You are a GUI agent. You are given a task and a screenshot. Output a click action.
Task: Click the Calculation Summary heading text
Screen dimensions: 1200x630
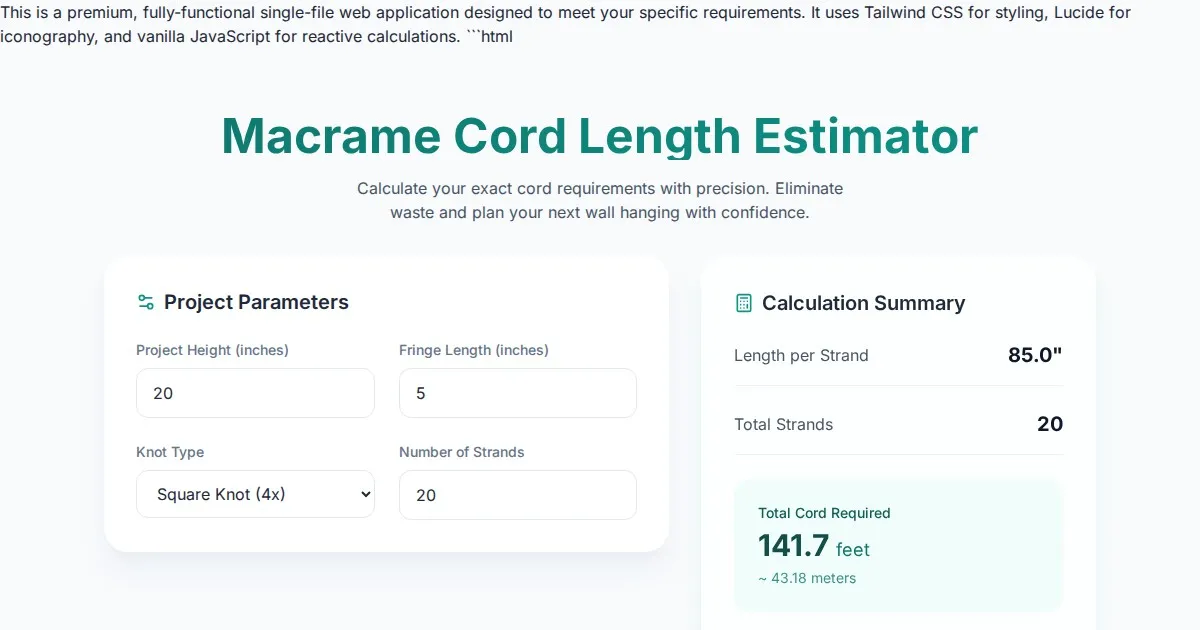863,303
